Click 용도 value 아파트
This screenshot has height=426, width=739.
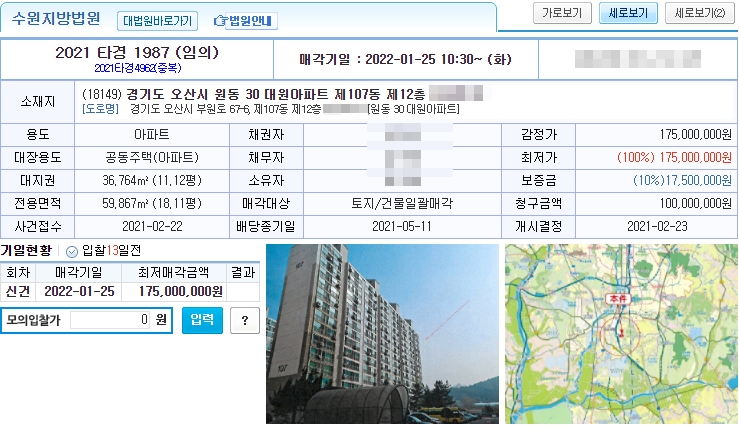tap(152, 135)
